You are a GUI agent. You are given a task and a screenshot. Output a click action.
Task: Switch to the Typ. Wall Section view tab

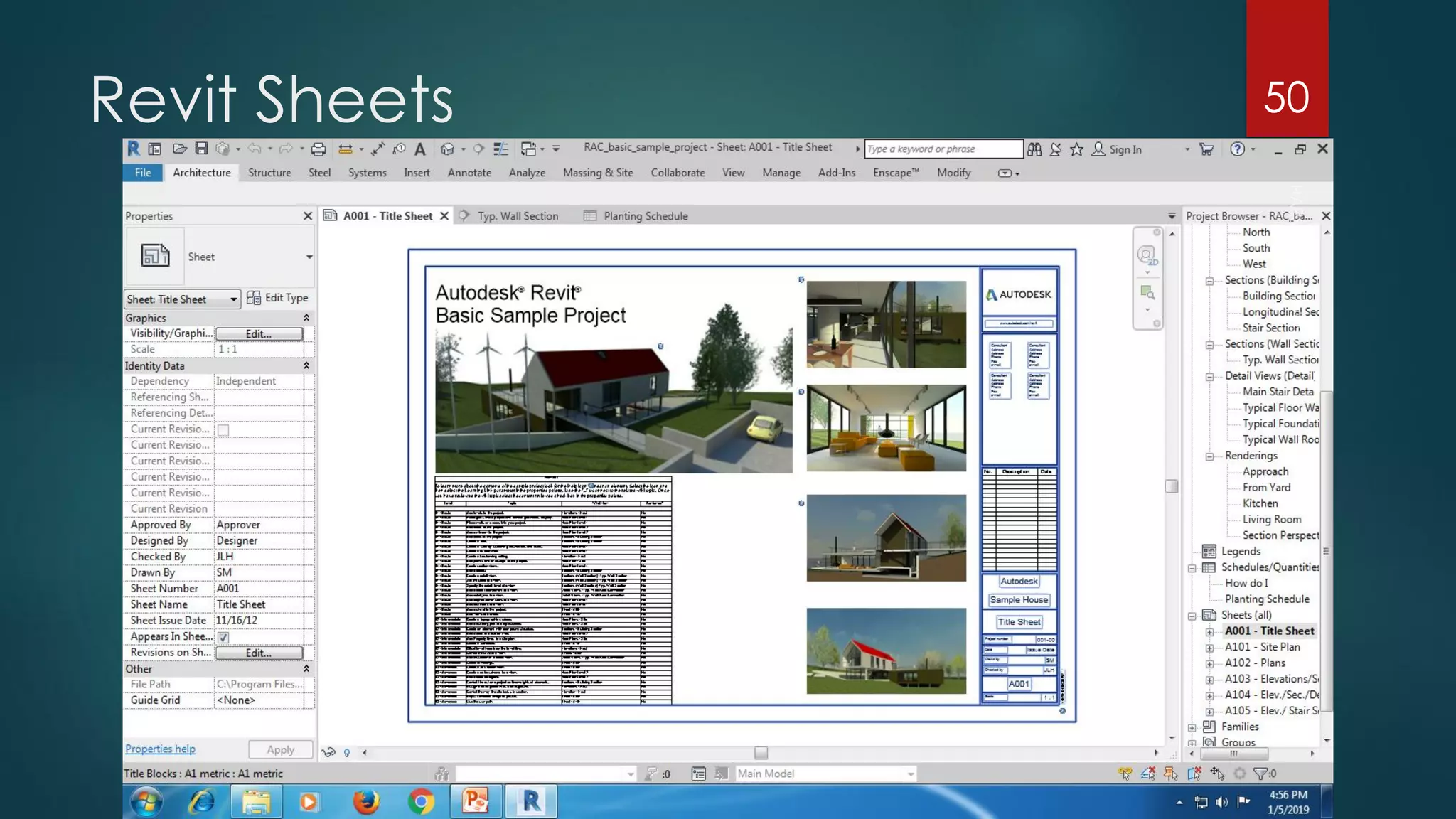pyautogui.click(x=518, y=216)
